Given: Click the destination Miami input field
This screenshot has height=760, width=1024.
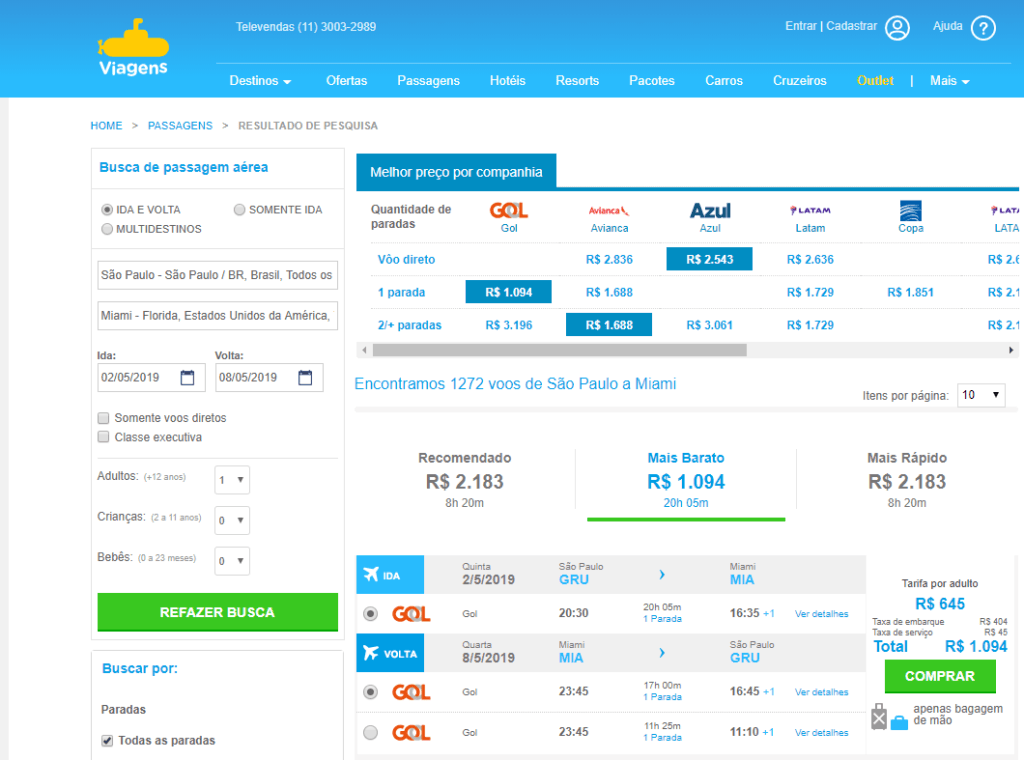Looking at the screenshot, I should 217,315.
